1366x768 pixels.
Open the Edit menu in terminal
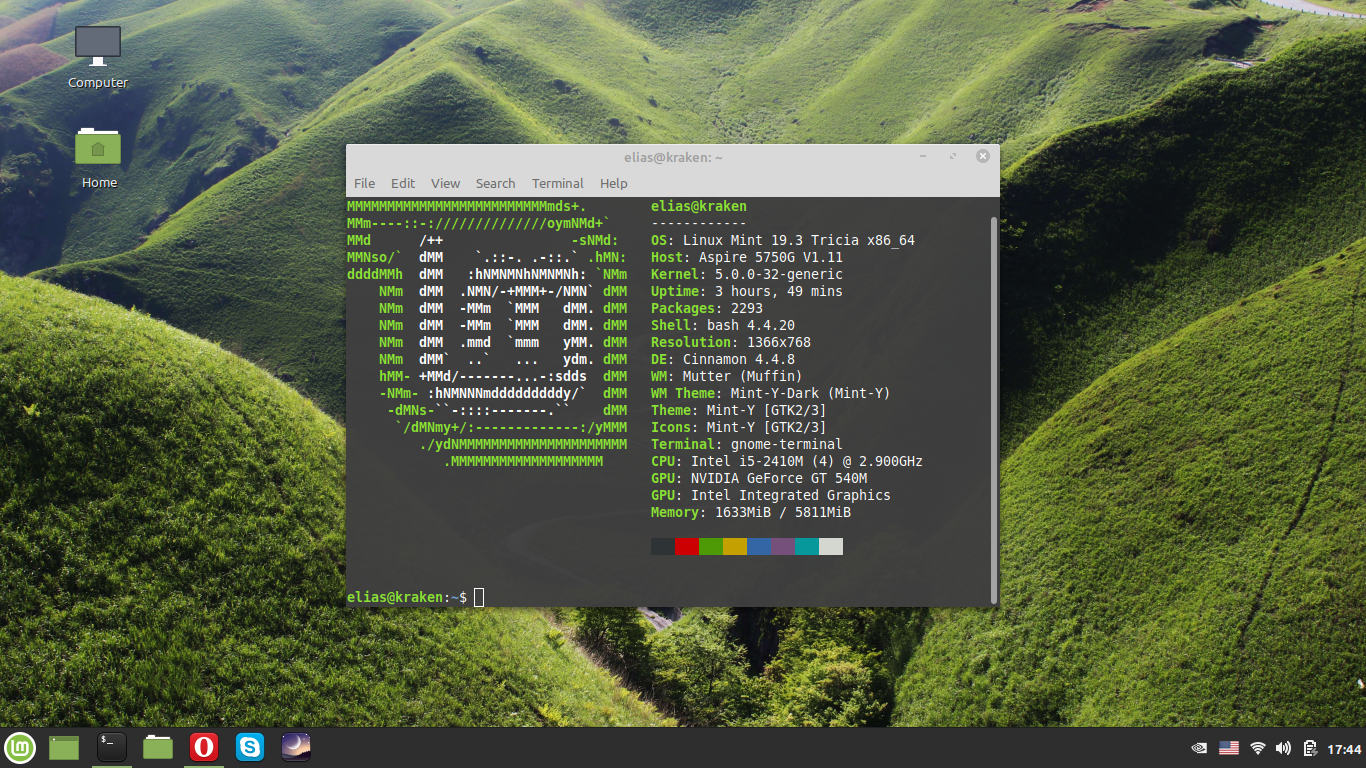coord(403,183)
